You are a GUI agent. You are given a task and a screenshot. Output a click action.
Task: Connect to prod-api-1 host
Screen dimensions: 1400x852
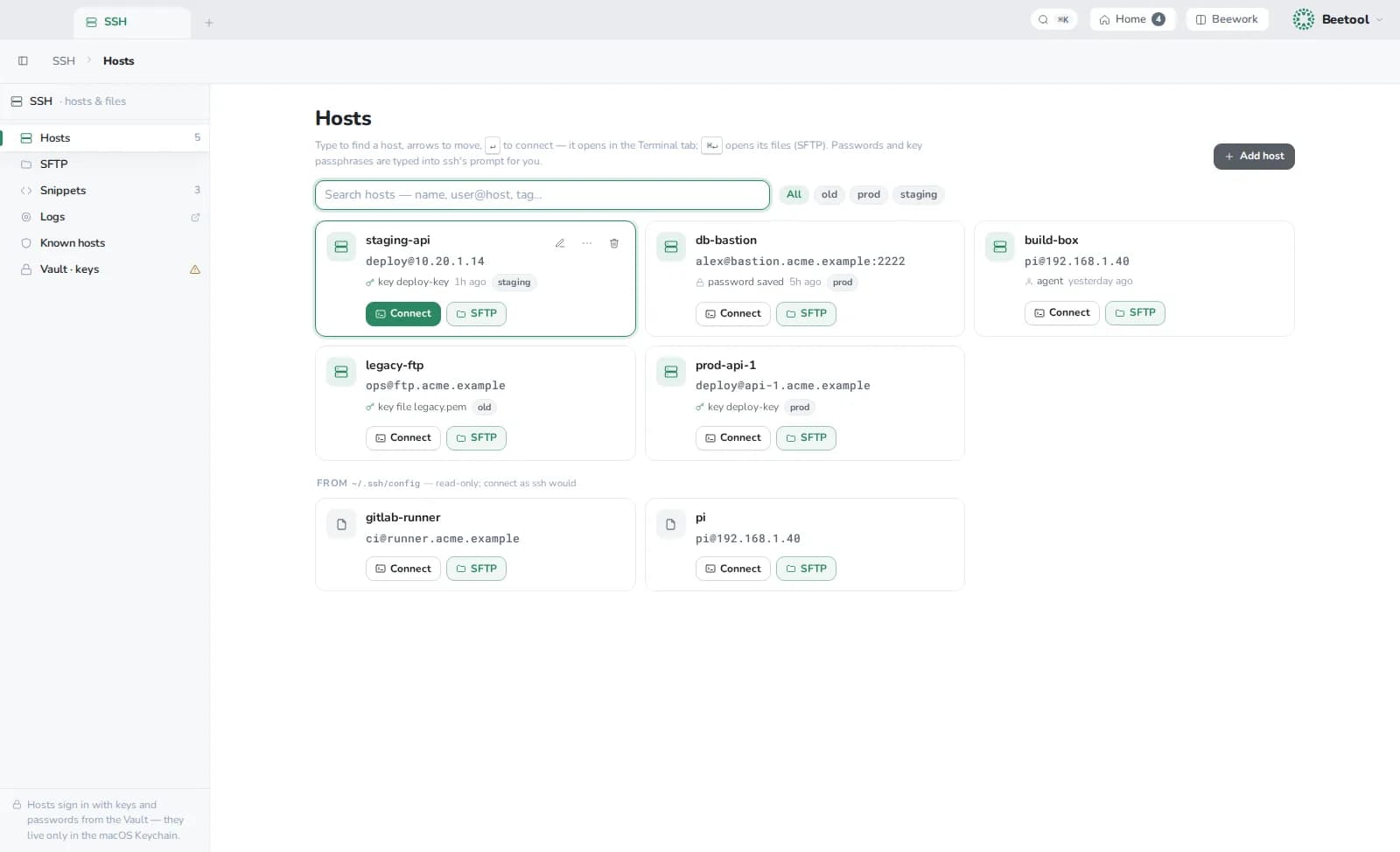[x=733, y=437]
